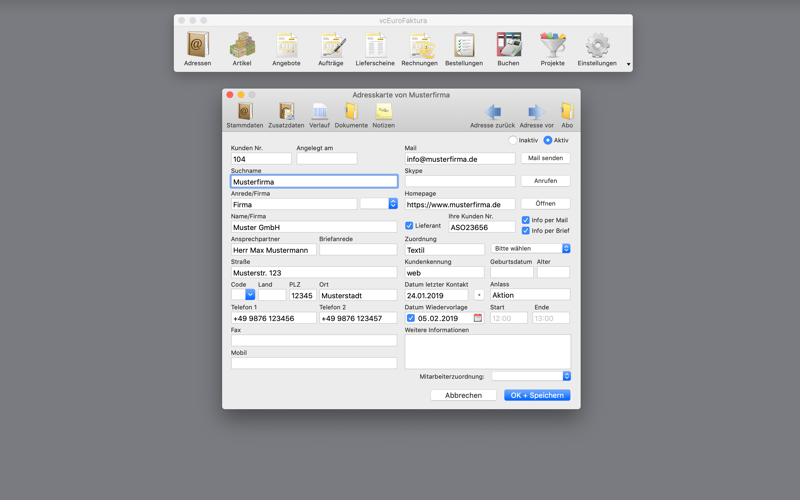Go to next address with Adresse vor
The height and width of the screenshot is (500, 800).
[x=536, y=115]
